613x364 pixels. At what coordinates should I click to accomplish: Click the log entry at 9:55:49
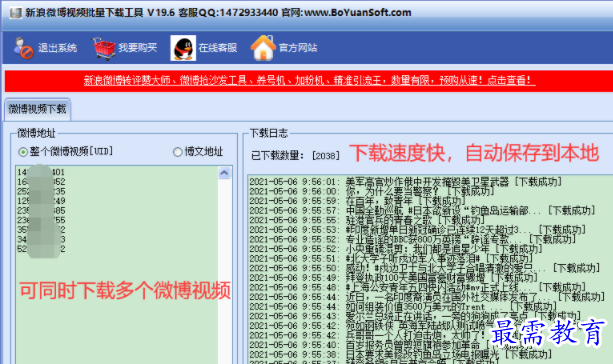pos(394,278)
